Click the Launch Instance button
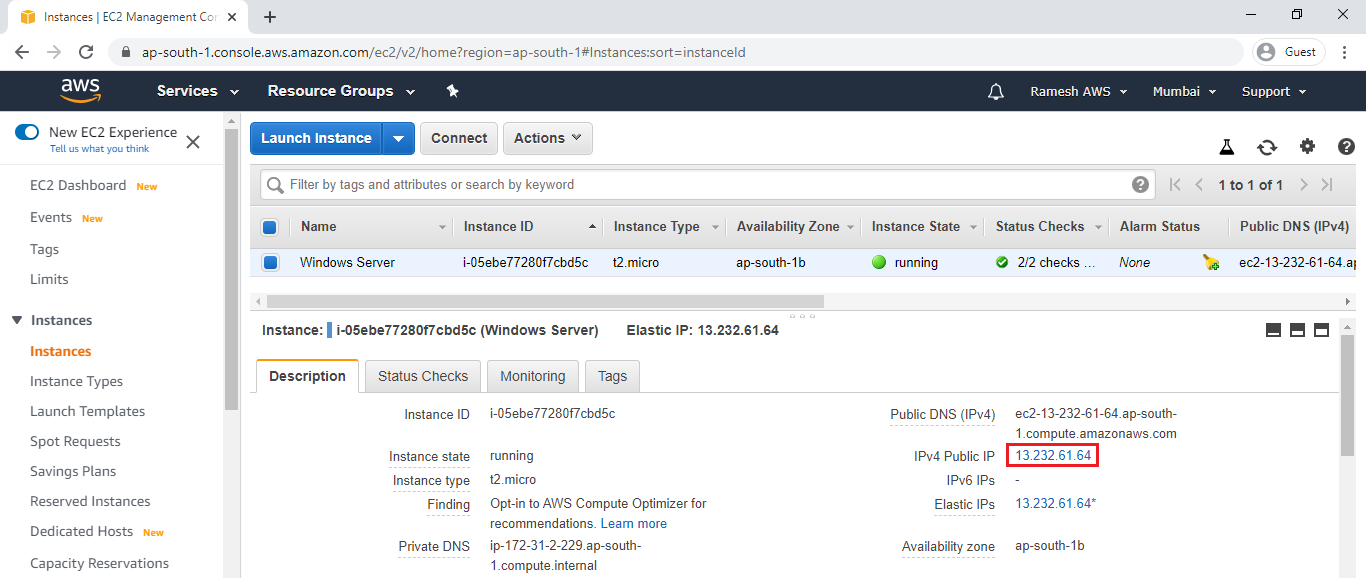Viewport: 1366px width, 578px height. pyautogui.click(x=316, y=139)
